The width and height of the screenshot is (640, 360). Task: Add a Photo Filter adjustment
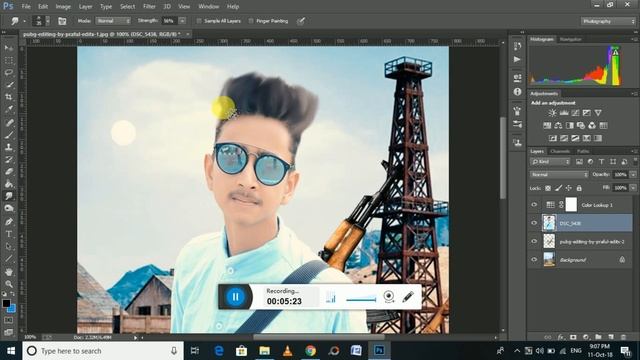pyautogui.click(x=580, y=125)
